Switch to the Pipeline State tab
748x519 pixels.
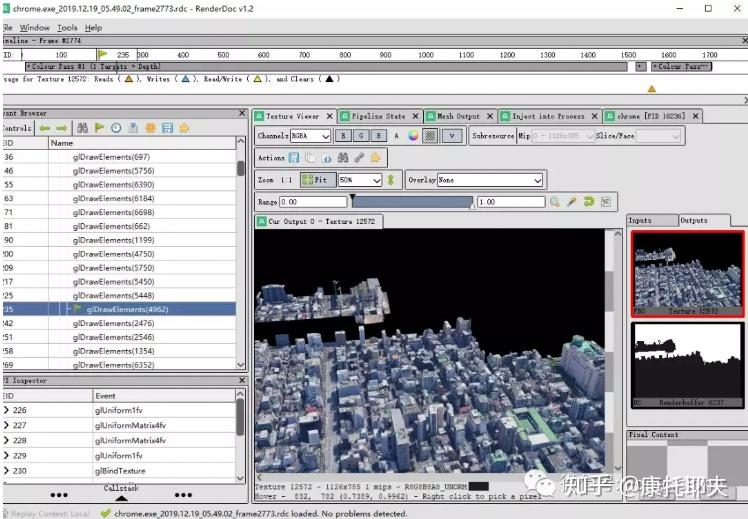379,116
